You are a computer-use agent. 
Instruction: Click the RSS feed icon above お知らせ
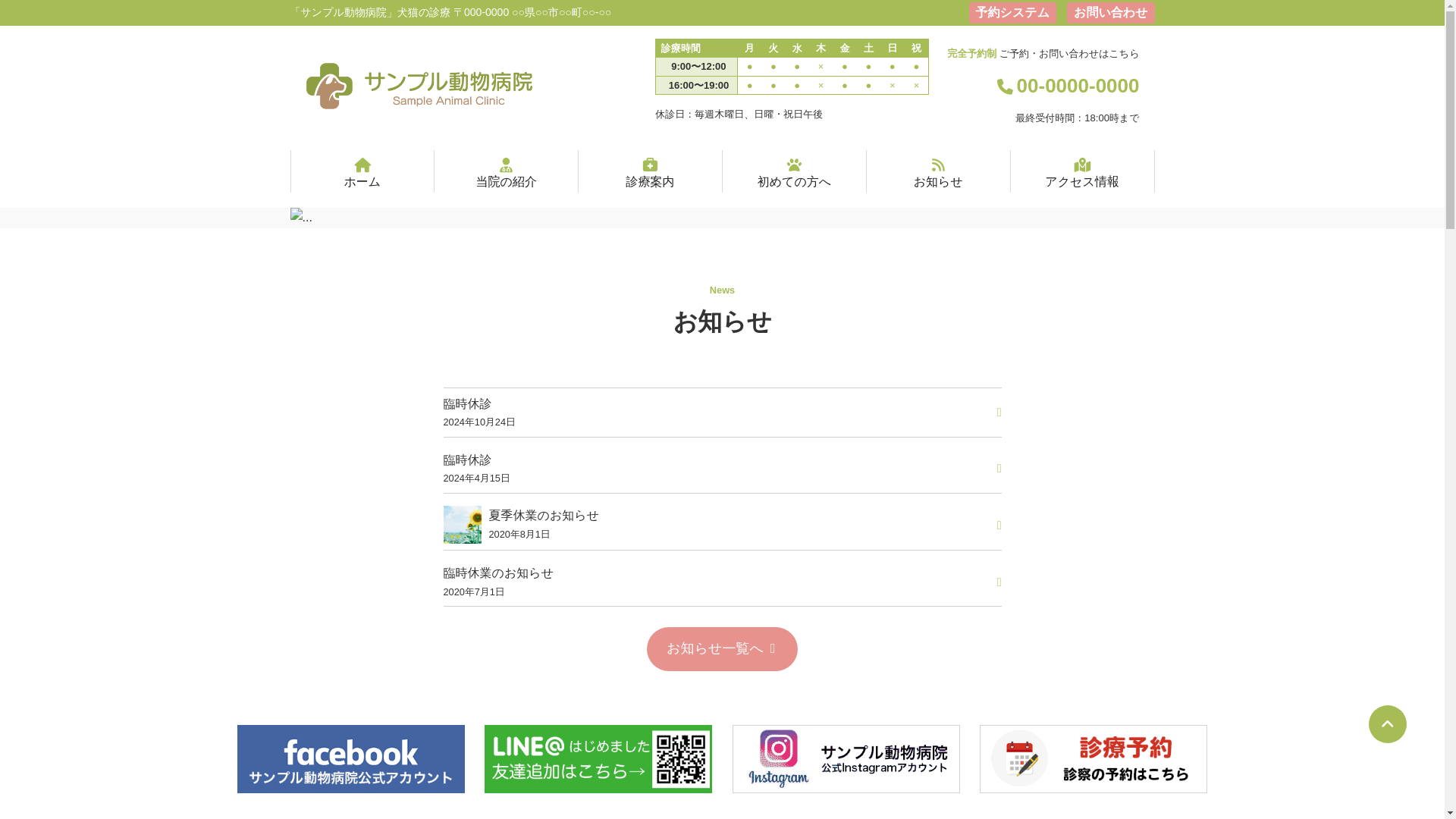(938, 165)
